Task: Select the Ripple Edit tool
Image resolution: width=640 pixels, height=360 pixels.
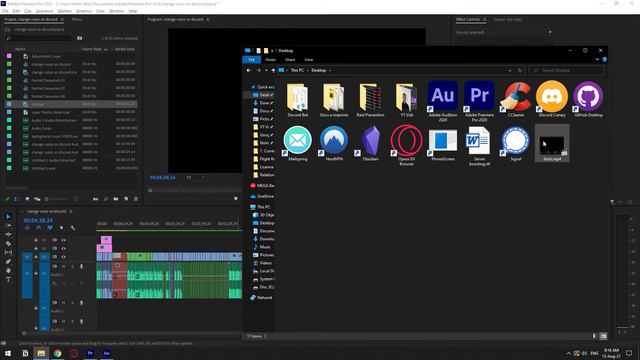Action: [x=8, y=234]
